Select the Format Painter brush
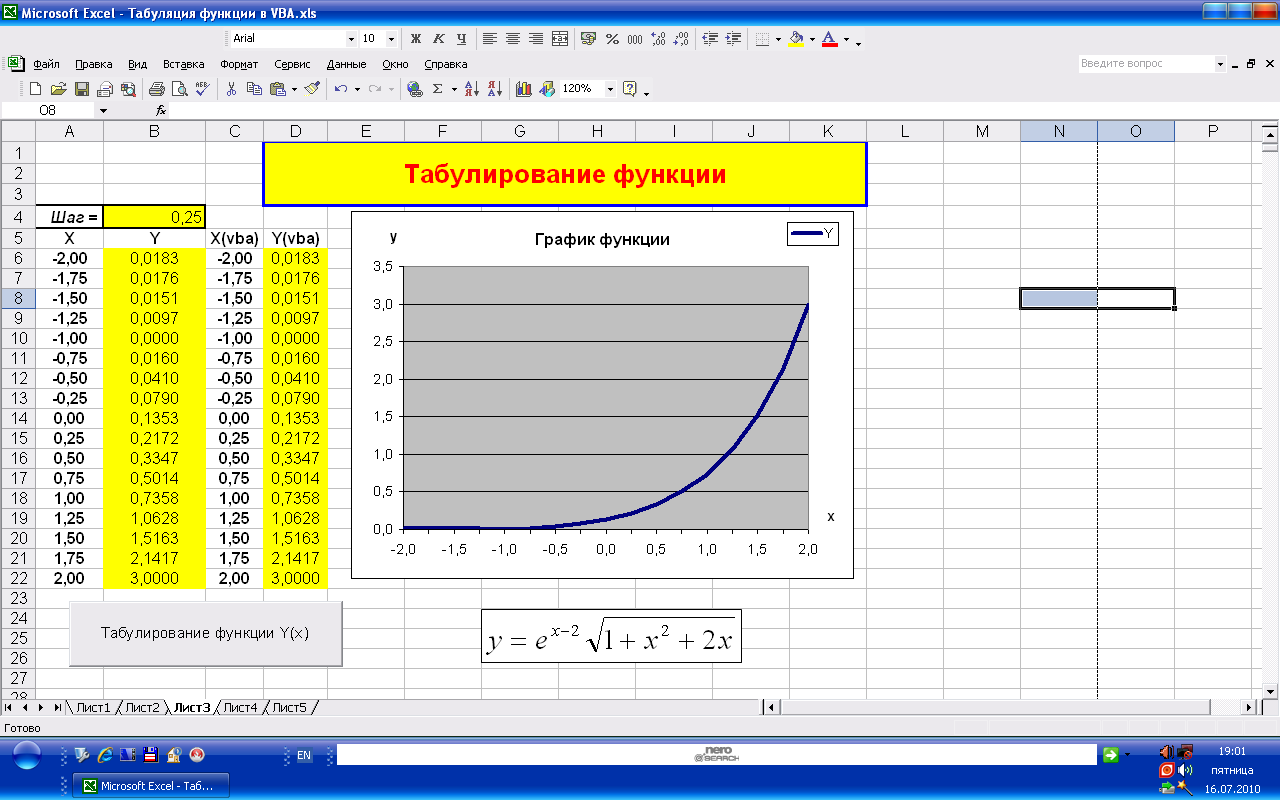Screen dimensions: 1280x800 (x=312, y=89)
